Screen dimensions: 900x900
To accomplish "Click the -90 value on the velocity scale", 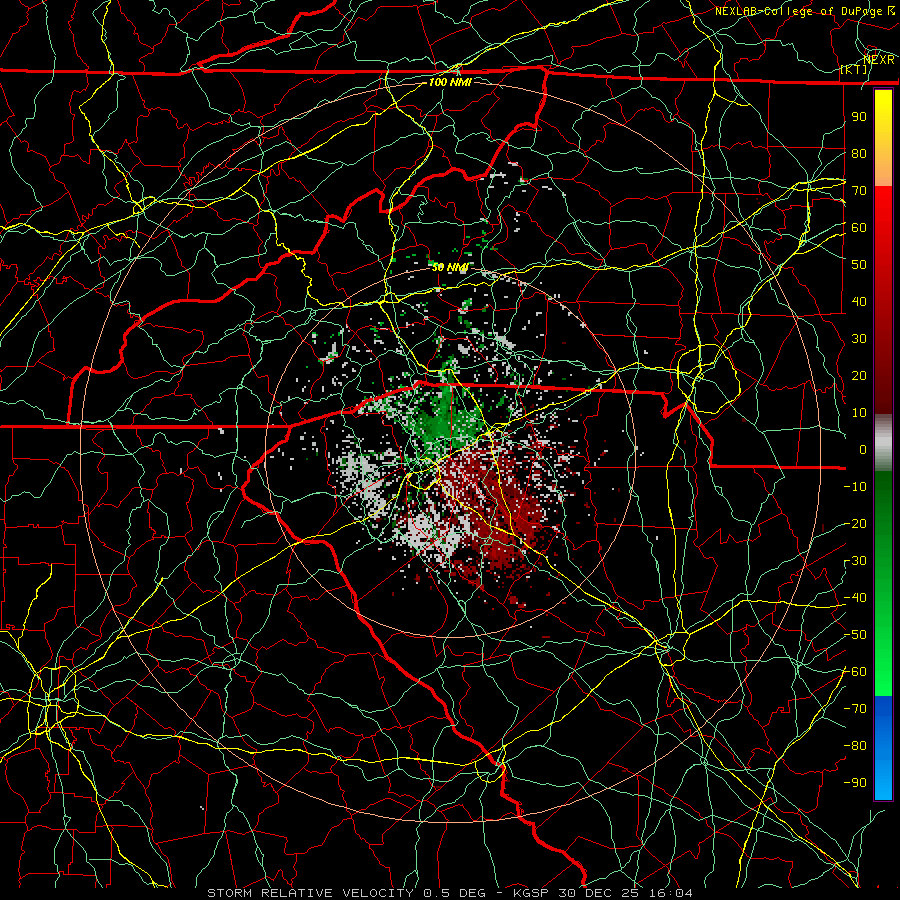I will coord(856,783).
